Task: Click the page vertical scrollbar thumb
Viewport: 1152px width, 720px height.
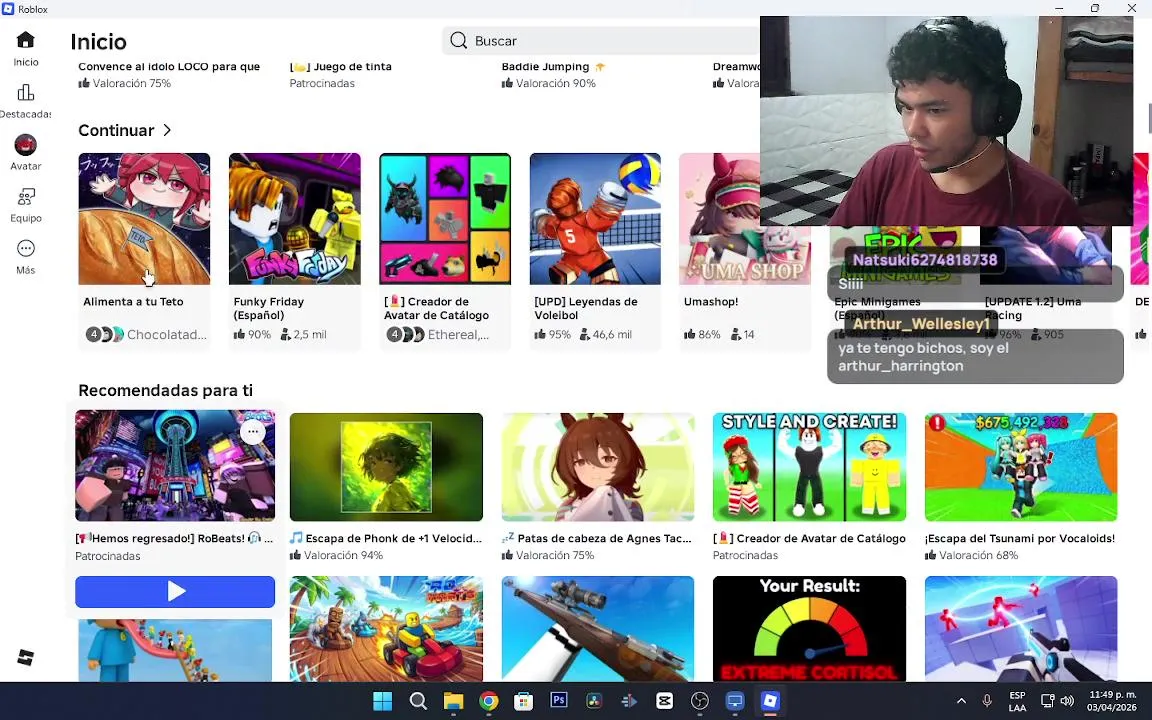Action: (1150, 119)
